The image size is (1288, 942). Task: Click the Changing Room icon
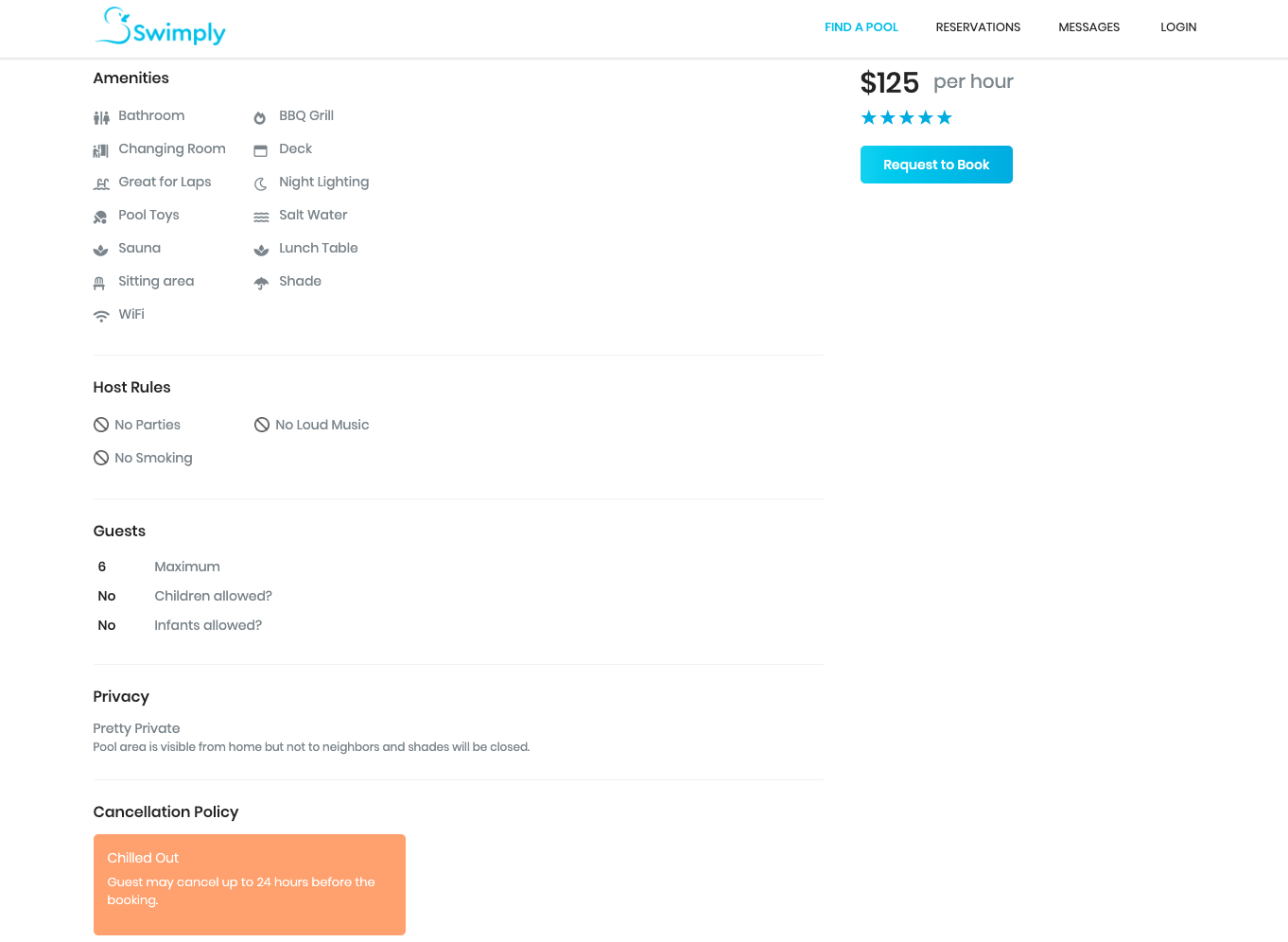(101, 151)
